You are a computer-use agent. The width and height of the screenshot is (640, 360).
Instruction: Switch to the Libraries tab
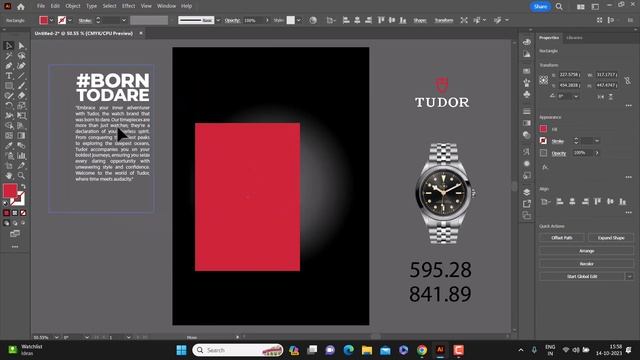tap(574, 38)
